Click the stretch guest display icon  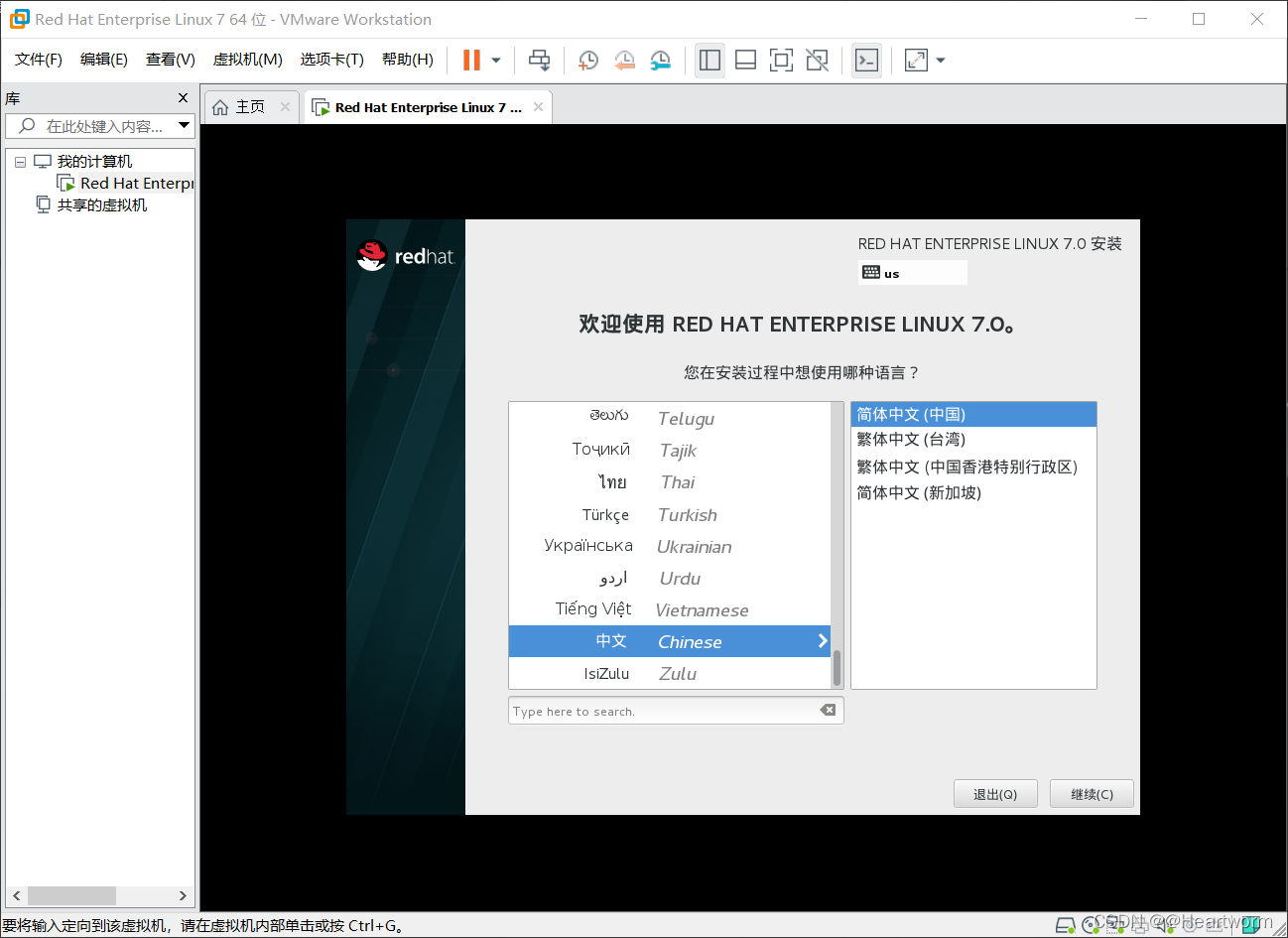pos(916,61)
